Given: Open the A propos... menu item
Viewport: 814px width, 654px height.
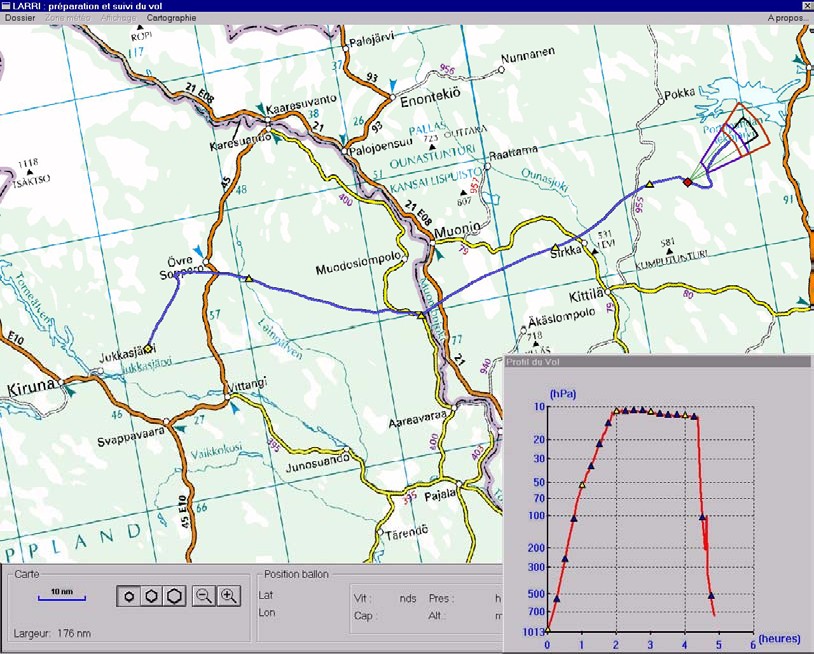Looking at the screenshot, I should 788,18.
